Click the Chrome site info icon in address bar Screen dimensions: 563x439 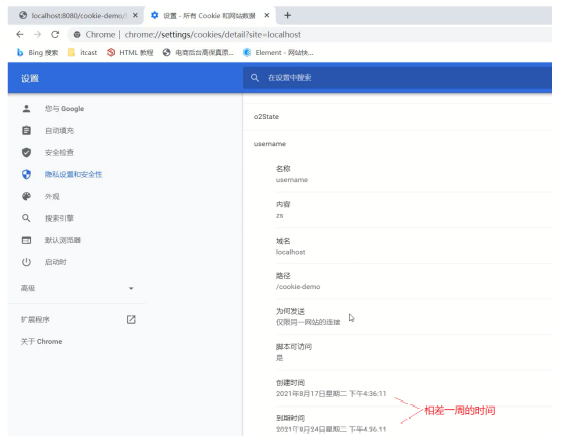click(x=77, y=35)
